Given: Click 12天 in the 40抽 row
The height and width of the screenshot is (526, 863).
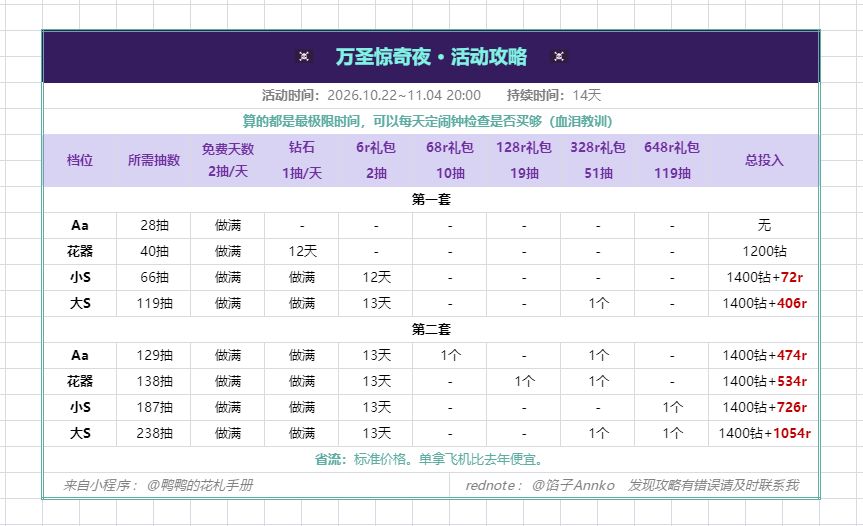Looking at the screenshot, I should [302, 251].
